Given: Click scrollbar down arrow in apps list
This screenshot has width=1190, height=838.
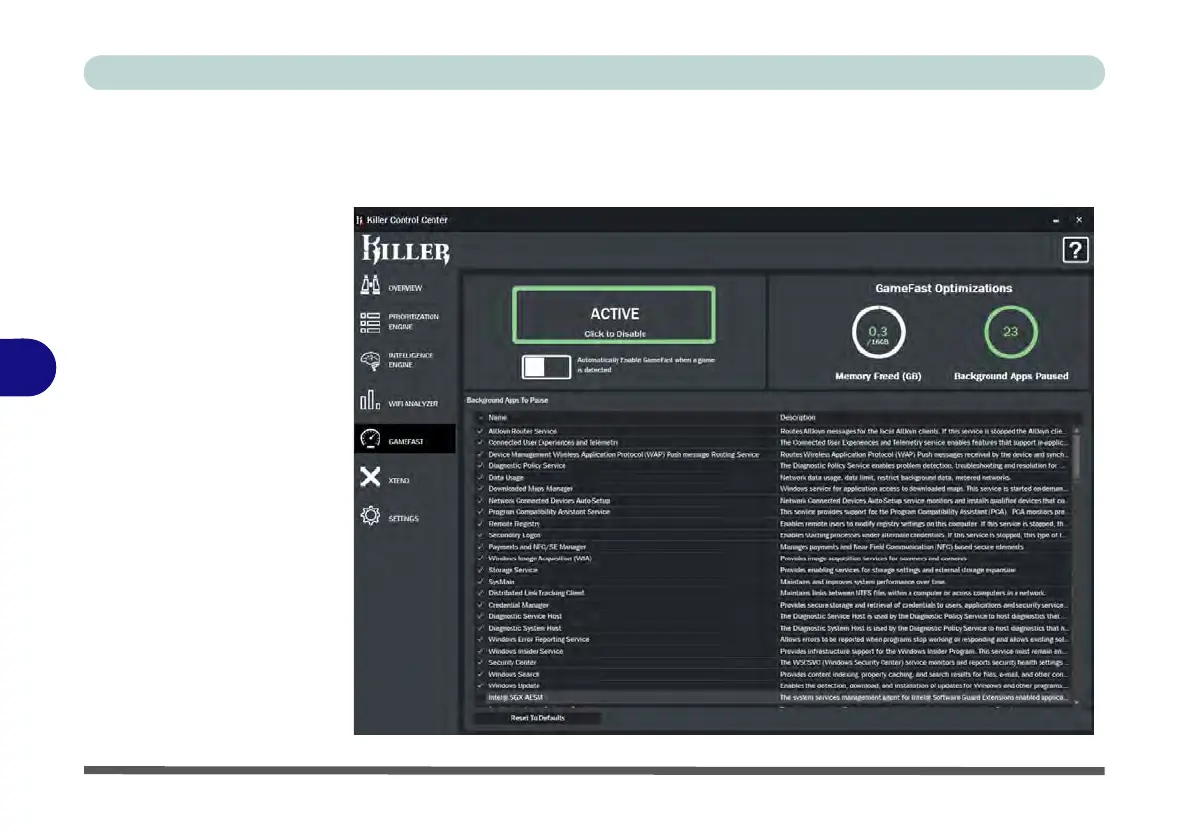Looking at the screenshot, I should click(x=1076, y=703).
